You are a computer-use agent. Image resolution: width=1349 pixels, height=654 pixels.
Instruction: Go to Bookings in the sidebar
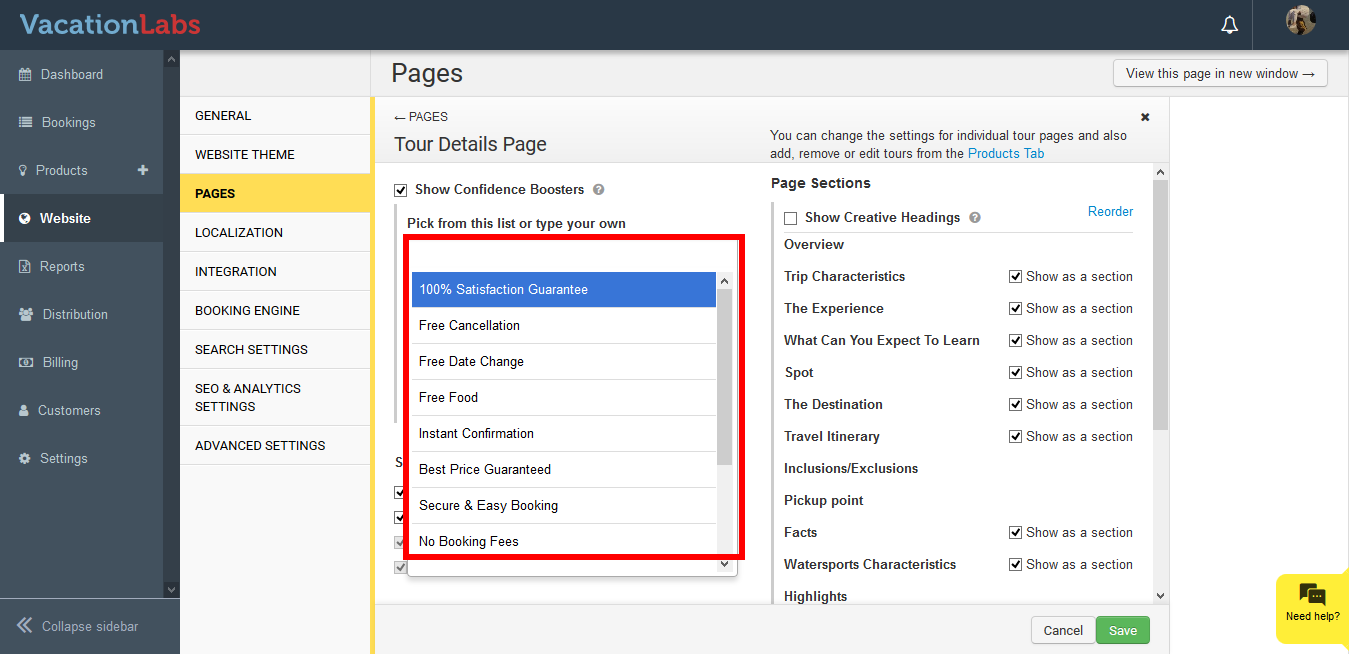tap(68, 122)
